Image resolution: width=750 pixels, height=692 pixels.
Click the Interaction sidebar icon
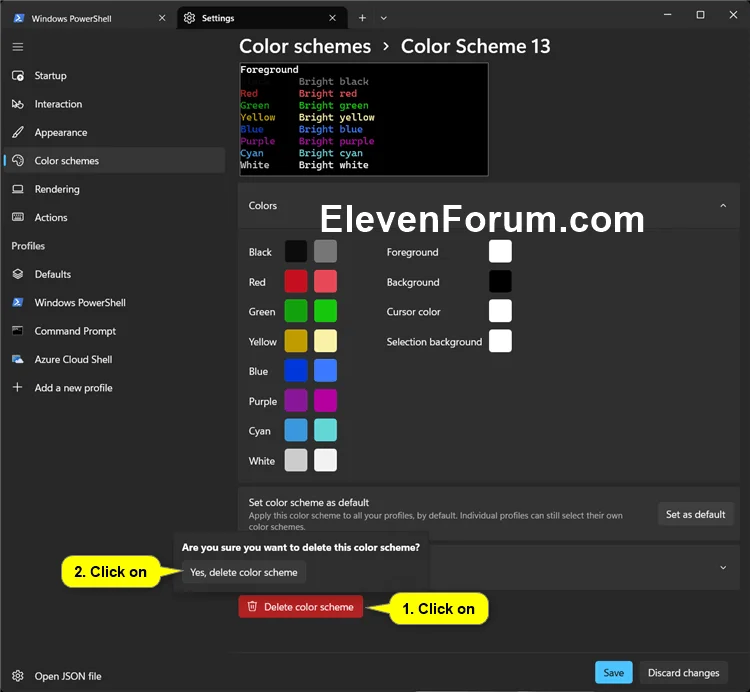[18, 104]
